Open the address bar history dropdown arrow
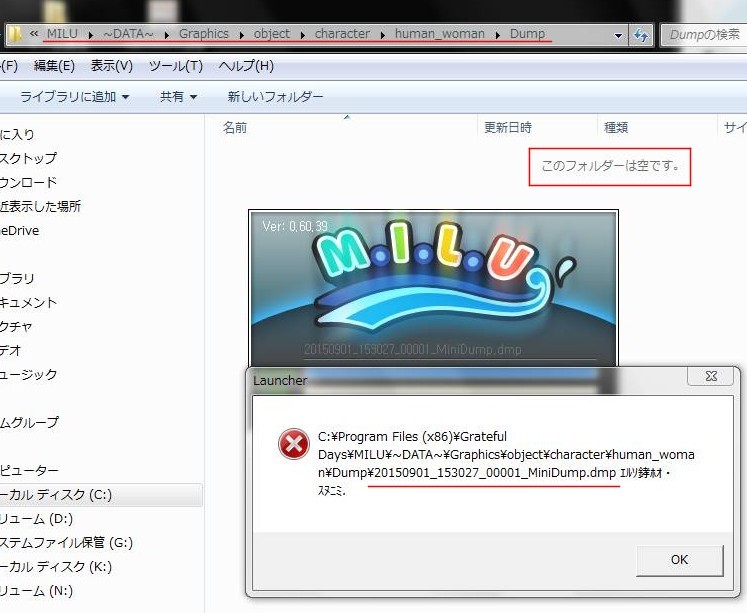Screen dimensions: 747x613 point(620,35)
